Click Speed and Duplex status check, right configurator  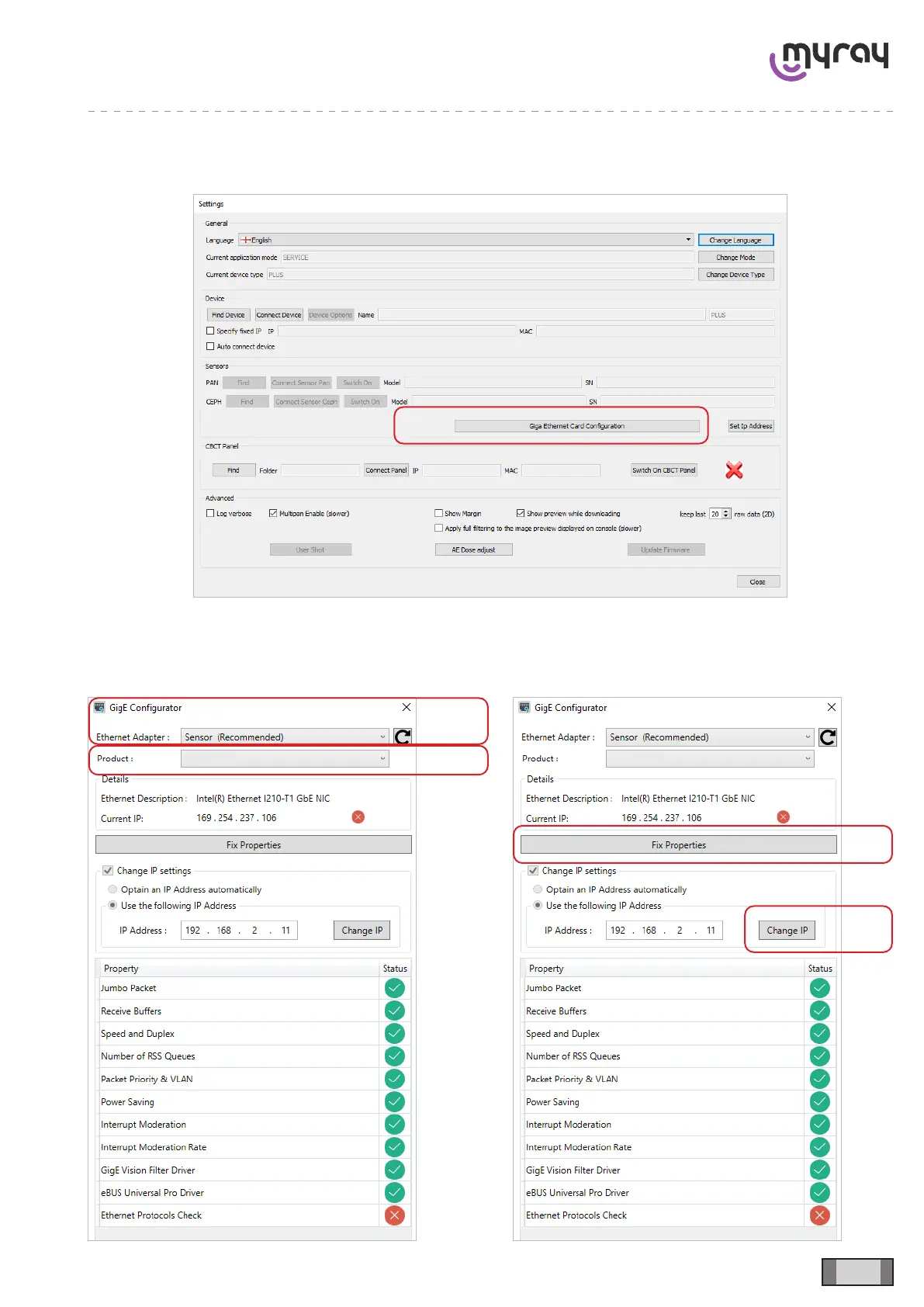click(820, 1033)
